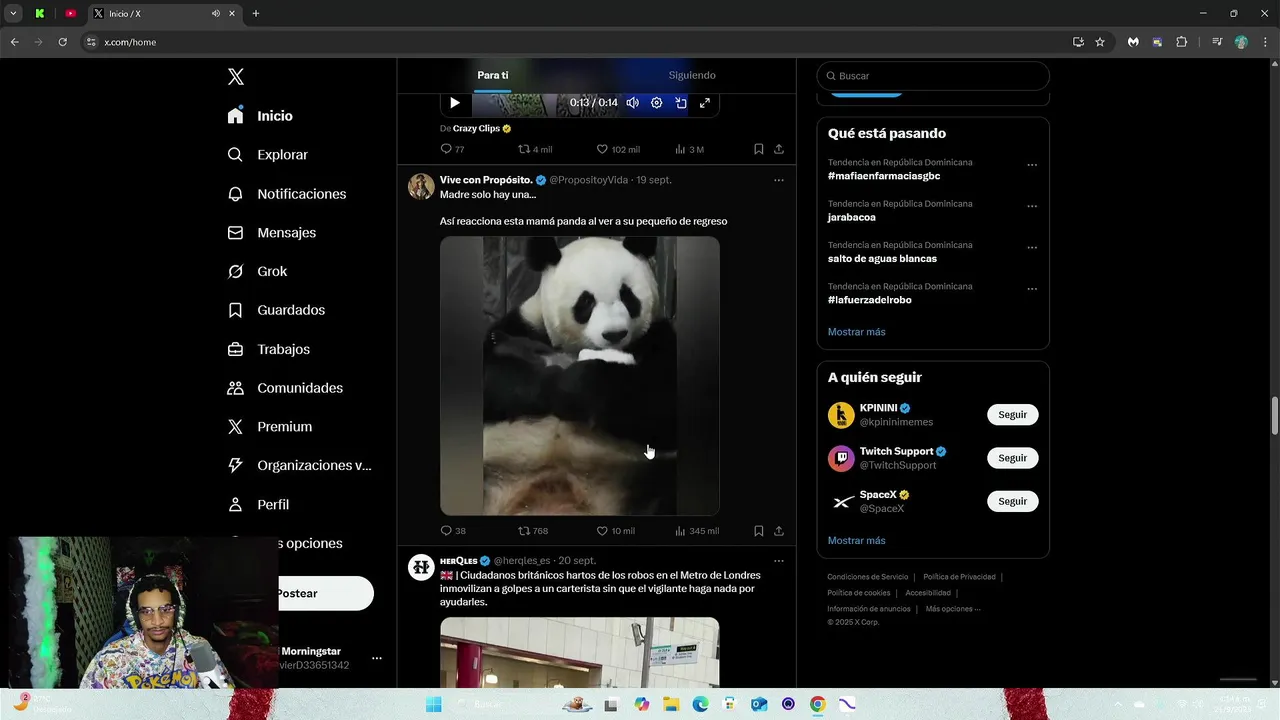Open Condiciones de Servicio link
The height and width of the screenshot is (720, 1280).
867,577
